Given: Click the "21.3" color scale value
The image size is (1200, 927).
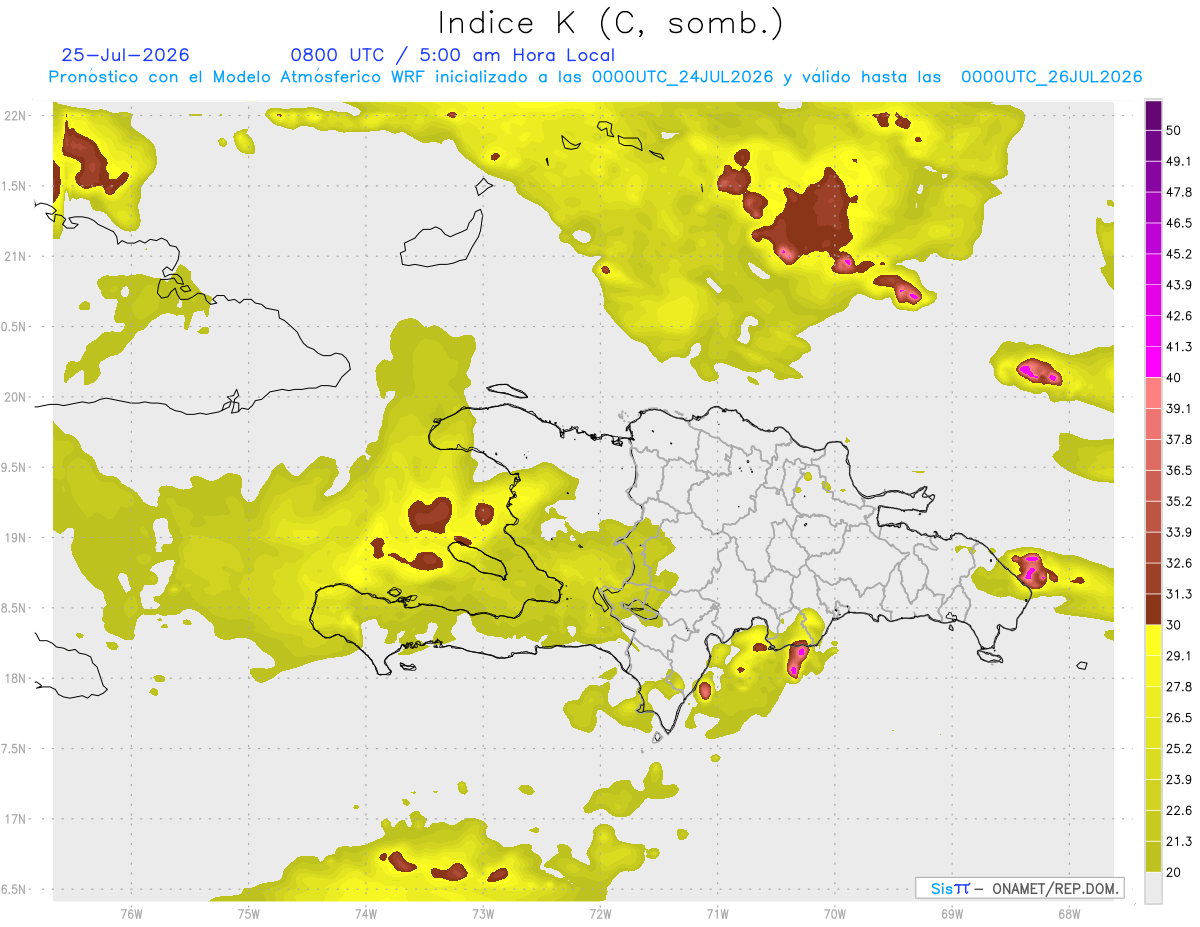Looking at the screenshot, I should point(1179,842).
